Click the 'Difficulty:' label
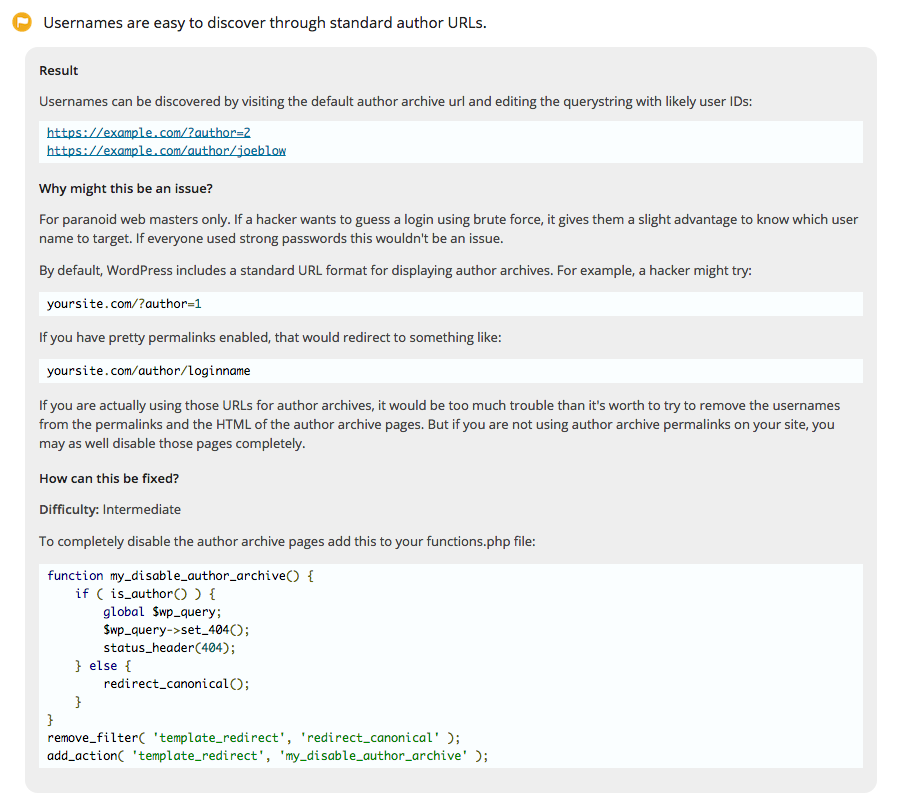Viewport: 903px width, 808px height. [69, 510]
